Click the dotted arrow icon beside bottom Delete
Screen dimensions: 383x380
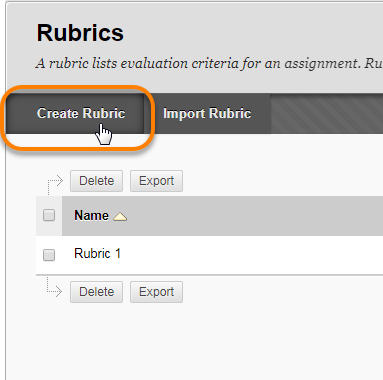(x=54, y=287)
